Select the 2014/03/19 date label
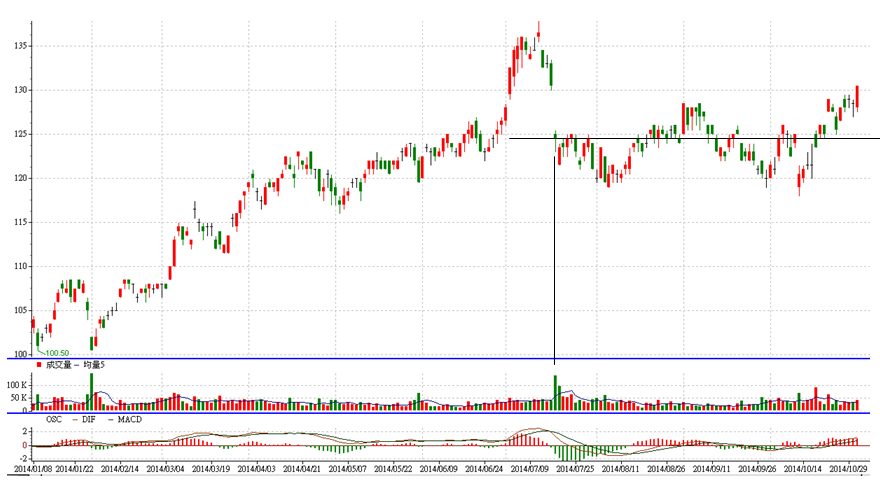Screen dimensions: 880x489 (211, 469)
